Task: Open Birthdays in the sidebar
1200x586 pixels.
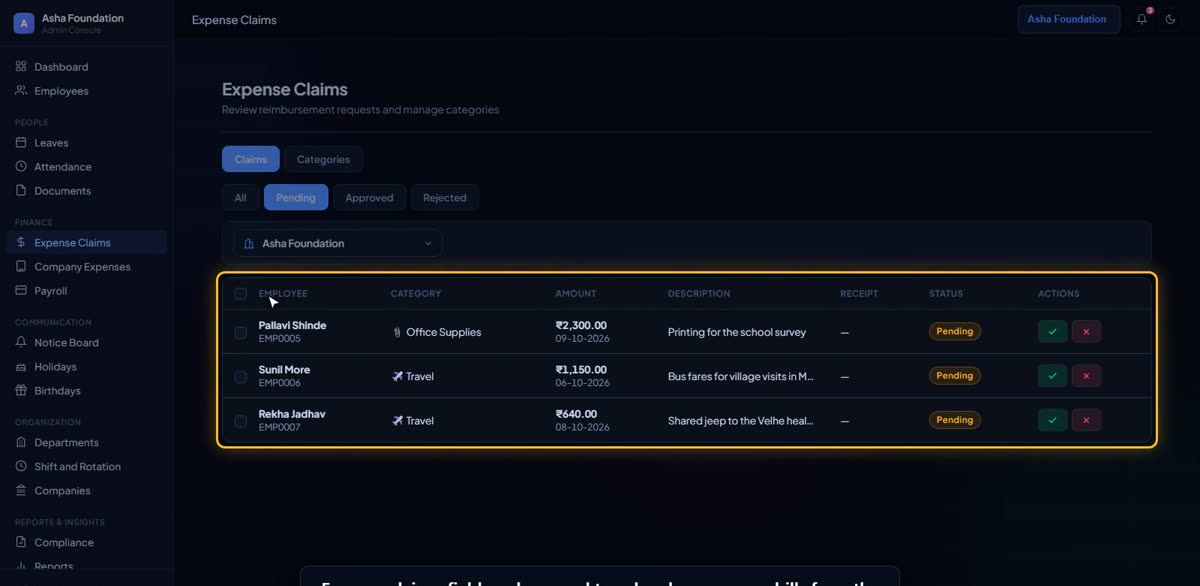Action: 86,391
